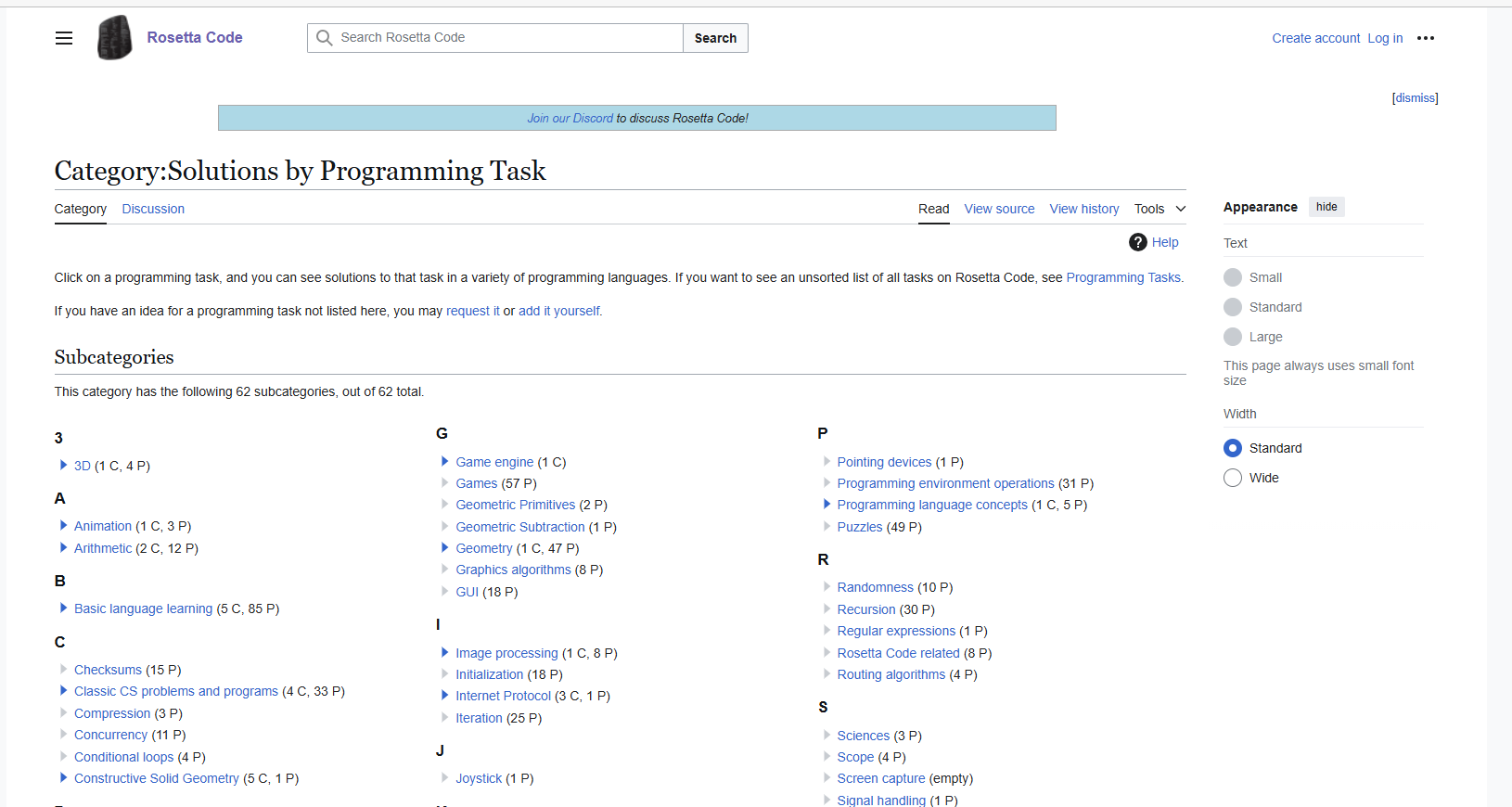Viewport: 1512px width, 807px height.
Task: Expand Programming language concepts arrow
Action: pyautogui.click(x=826, y=504)
